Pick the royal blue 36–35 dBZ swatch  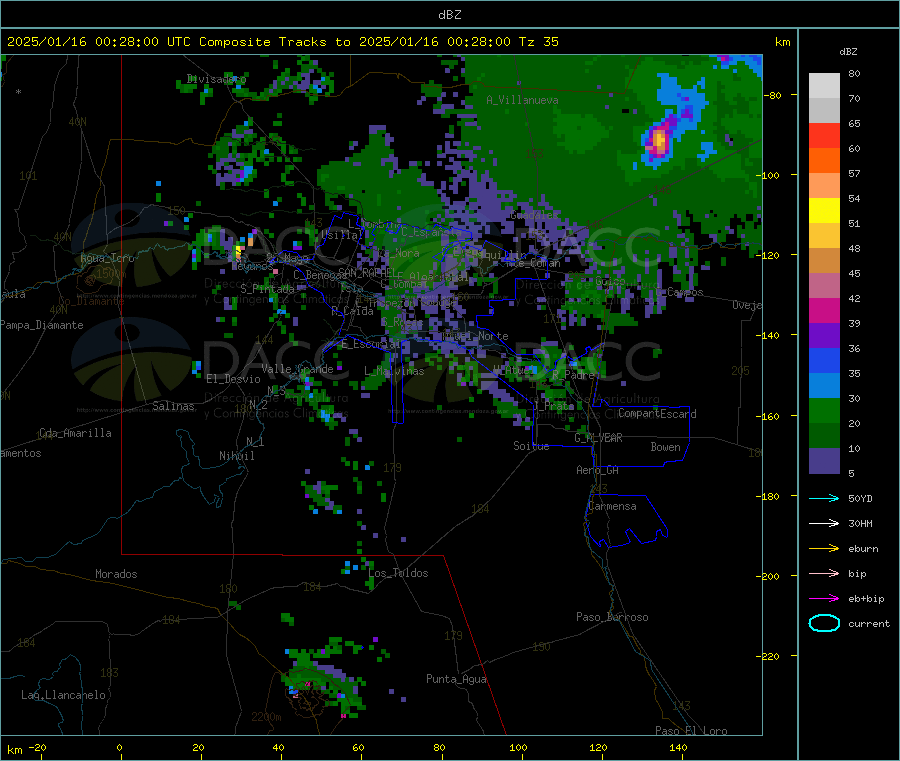coord(824,360)
